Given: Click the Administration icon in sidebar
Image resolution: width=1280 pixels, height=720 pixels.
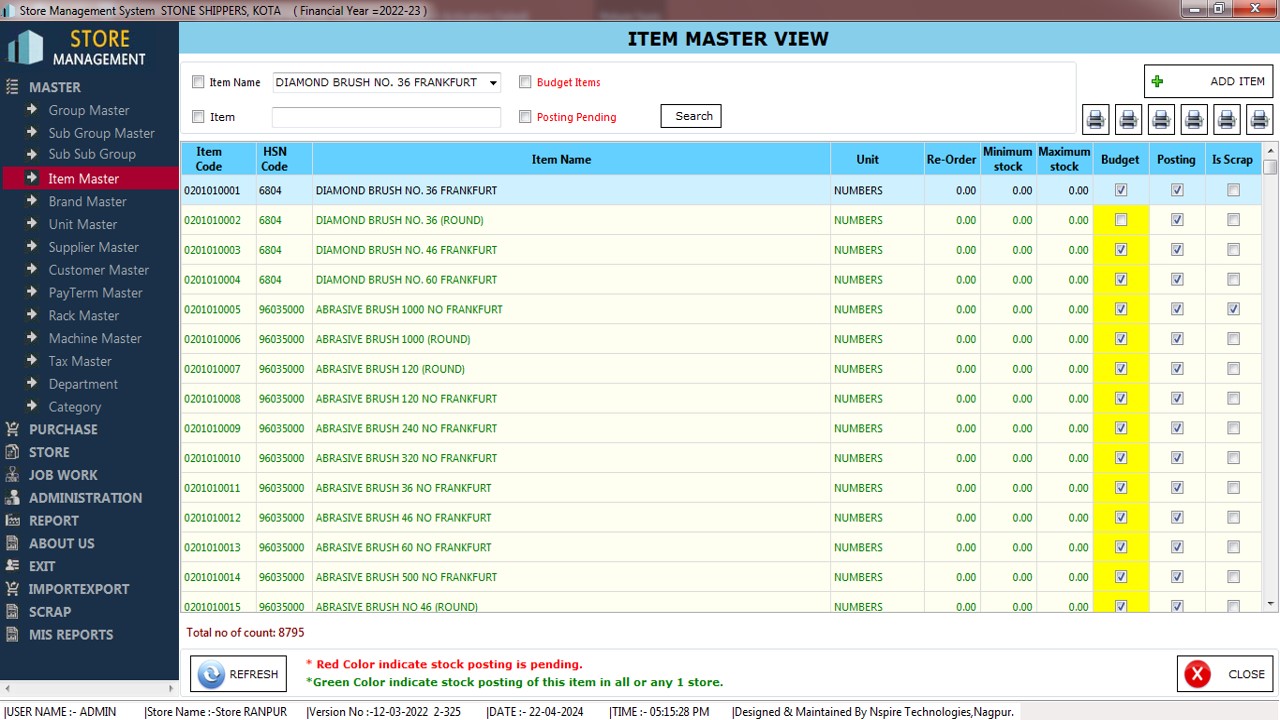Looking at the screenshot, I should point(12,498).
